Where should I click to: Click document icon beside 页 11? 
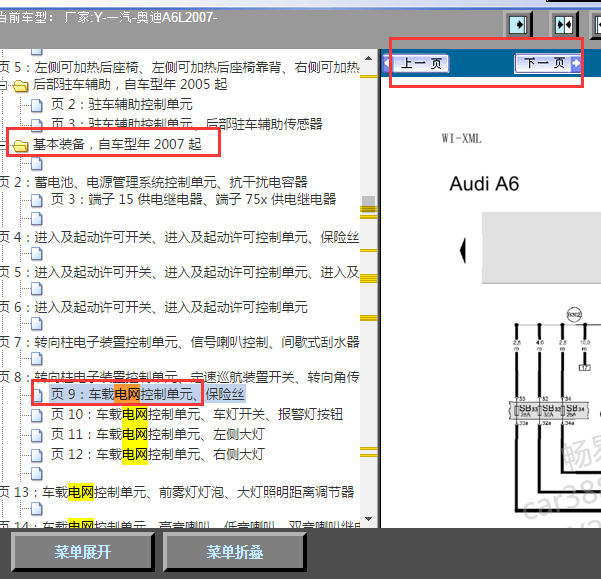tap(37, 435)
